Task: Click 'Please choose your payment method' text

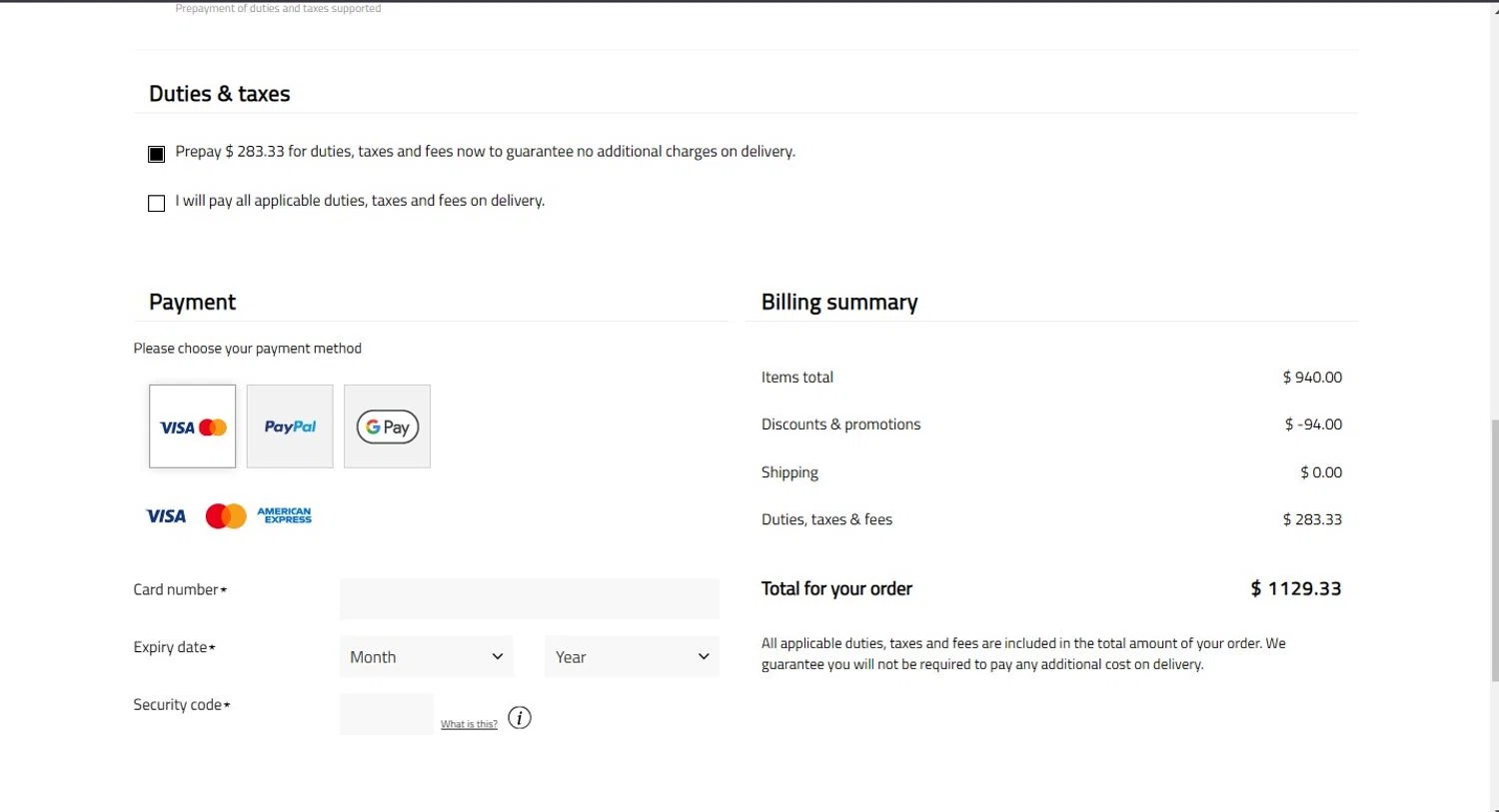Action: (248, 349)
